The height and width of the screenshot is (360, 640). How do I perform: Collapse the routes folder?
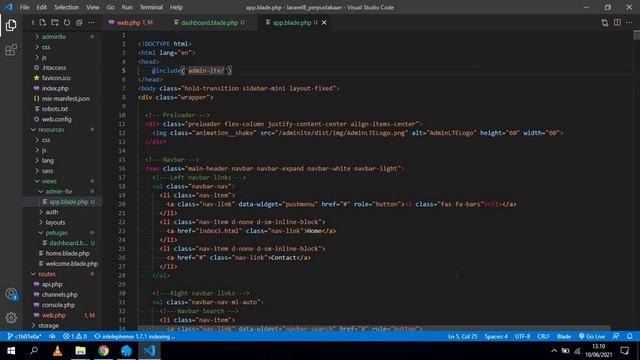47,274
